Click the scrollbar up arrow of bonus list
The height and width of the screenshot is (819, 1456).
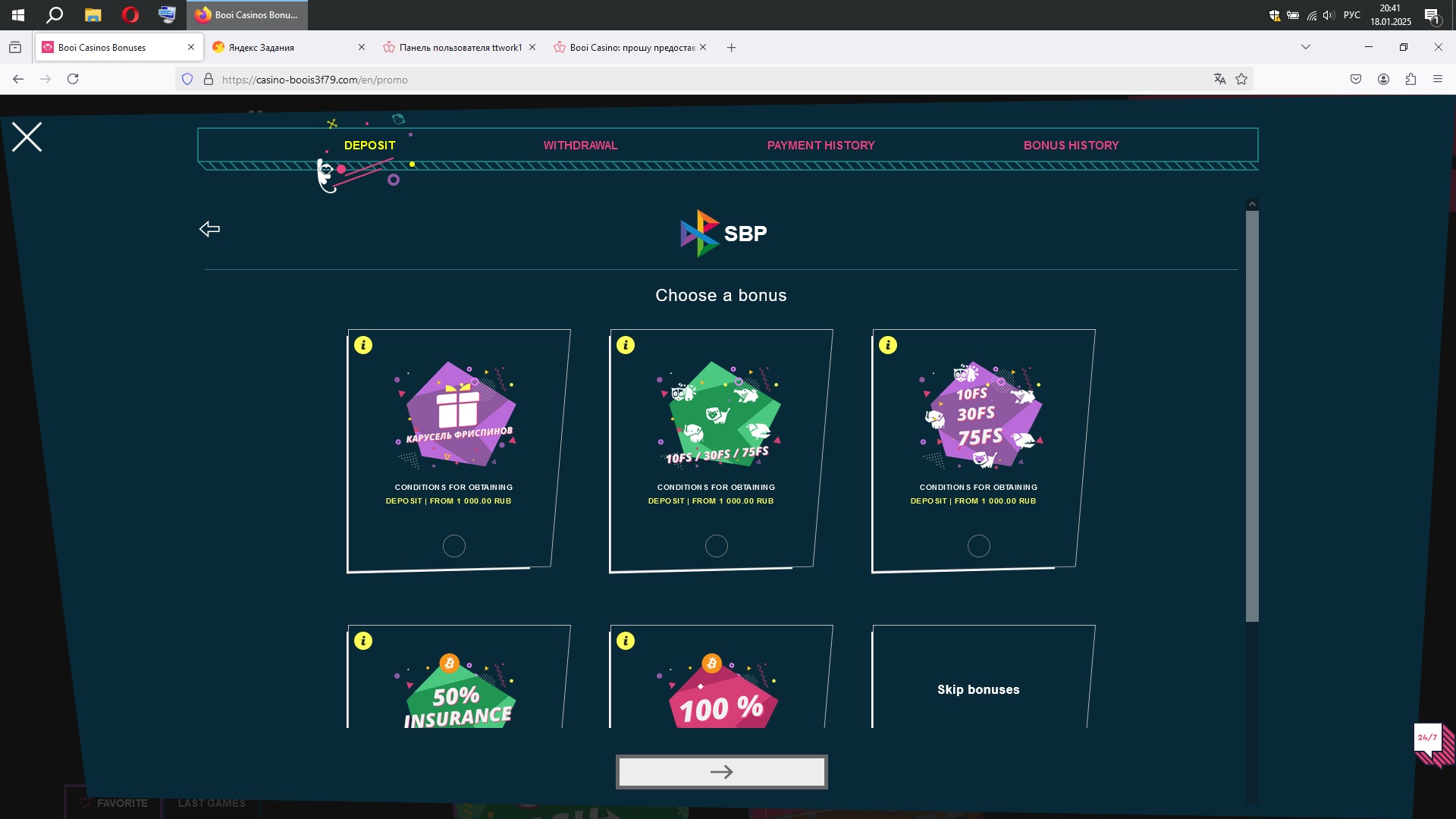tap(1252, 204)
